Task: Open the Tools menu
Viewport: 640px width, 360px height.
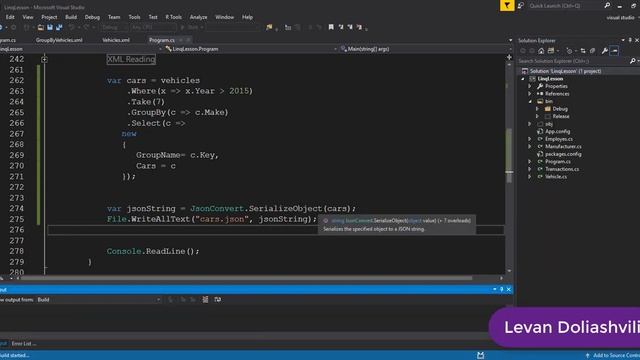Action: tap(134, 17)
